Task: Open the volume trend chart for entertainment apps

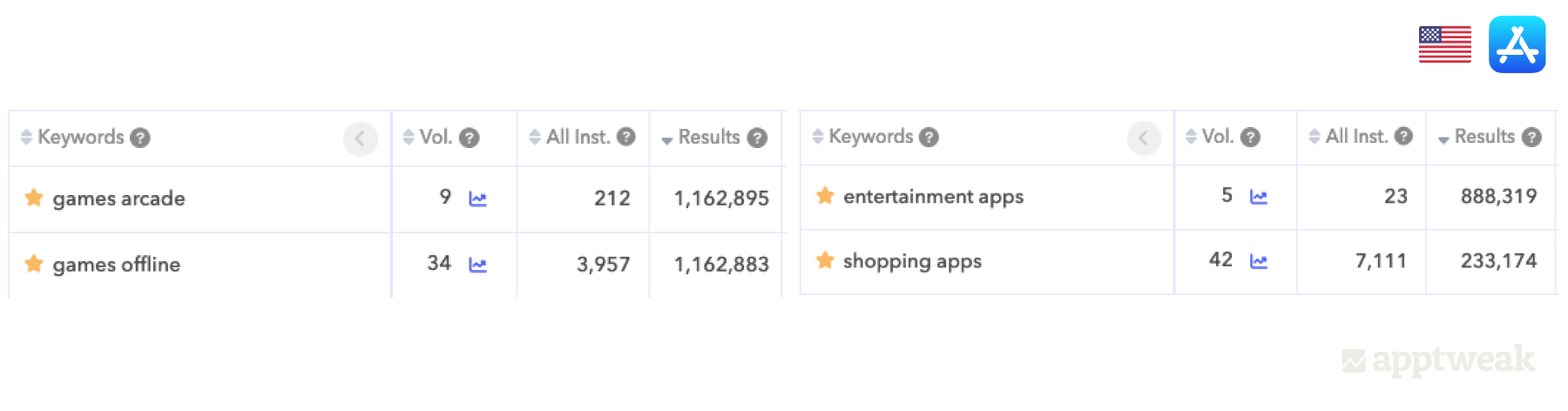Action: (x=1259, y=197)
